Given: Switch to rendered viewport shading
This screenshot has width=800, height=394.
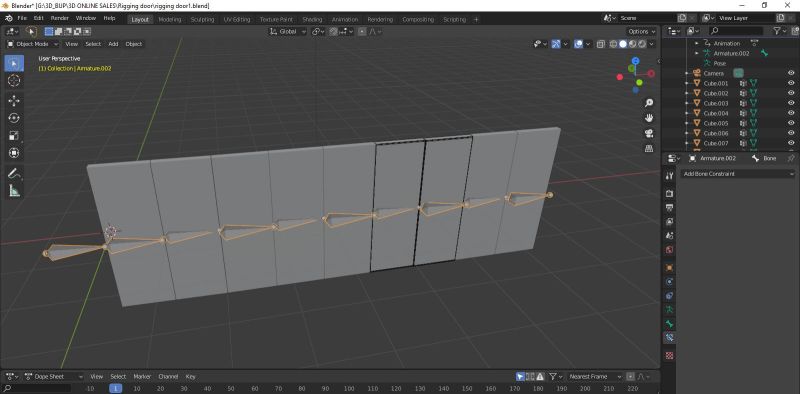Looking at the screenshot, I should pos(642,44).
